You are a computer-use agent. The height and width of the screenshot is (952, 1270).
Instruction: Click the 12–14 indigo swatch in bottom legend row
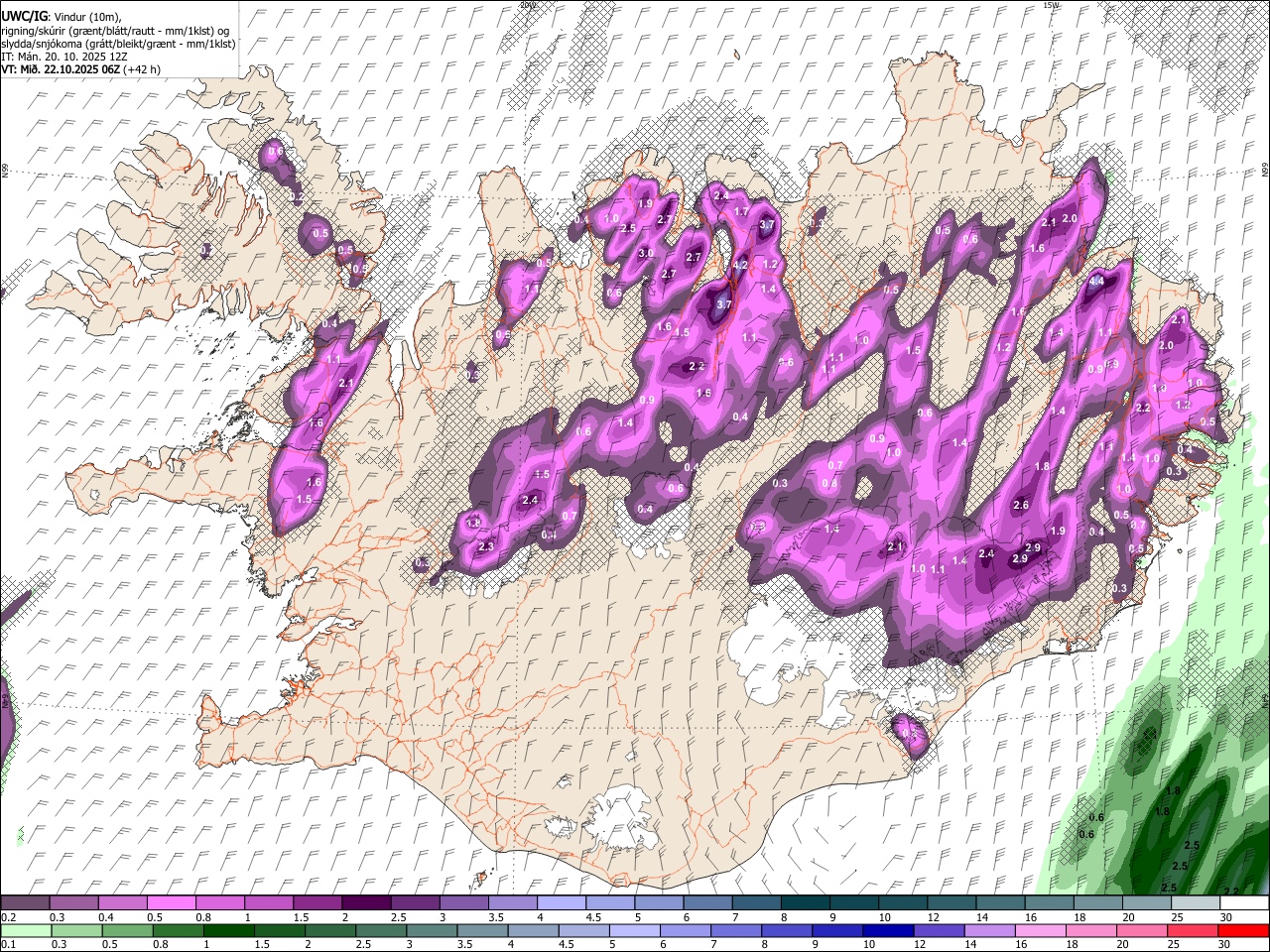click(939, 931)
